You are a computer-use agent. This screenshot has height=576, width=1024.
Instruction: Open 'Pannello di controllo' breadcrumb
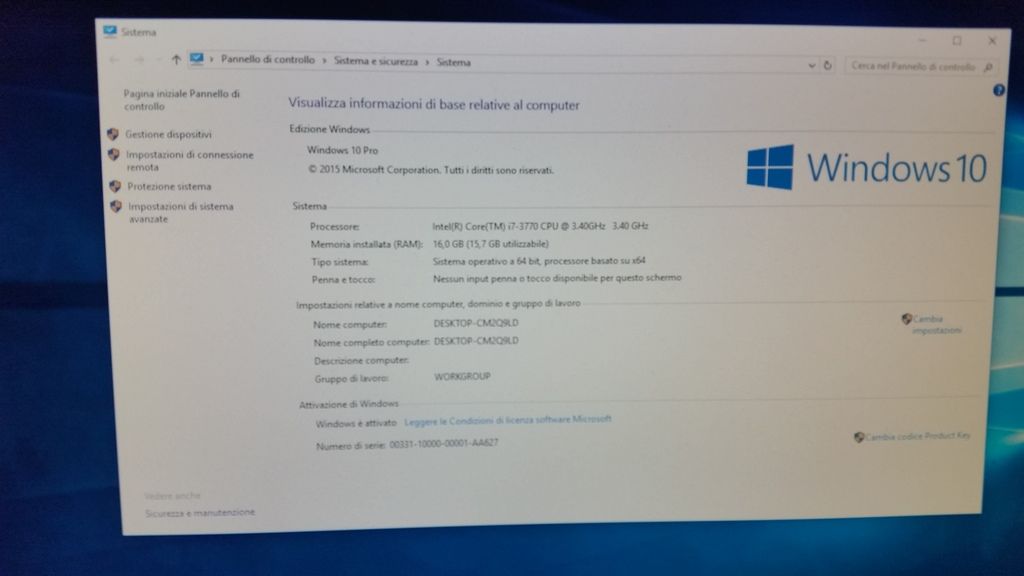pyautogui.click(x=268, y=59)
